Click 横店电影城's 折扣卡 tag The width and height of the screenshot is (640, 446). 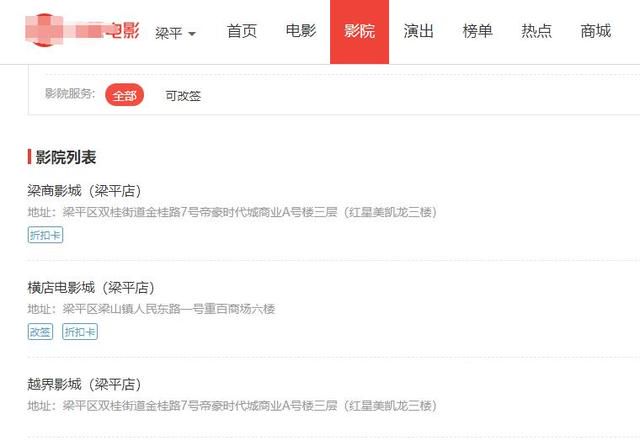tap(80, 332)
